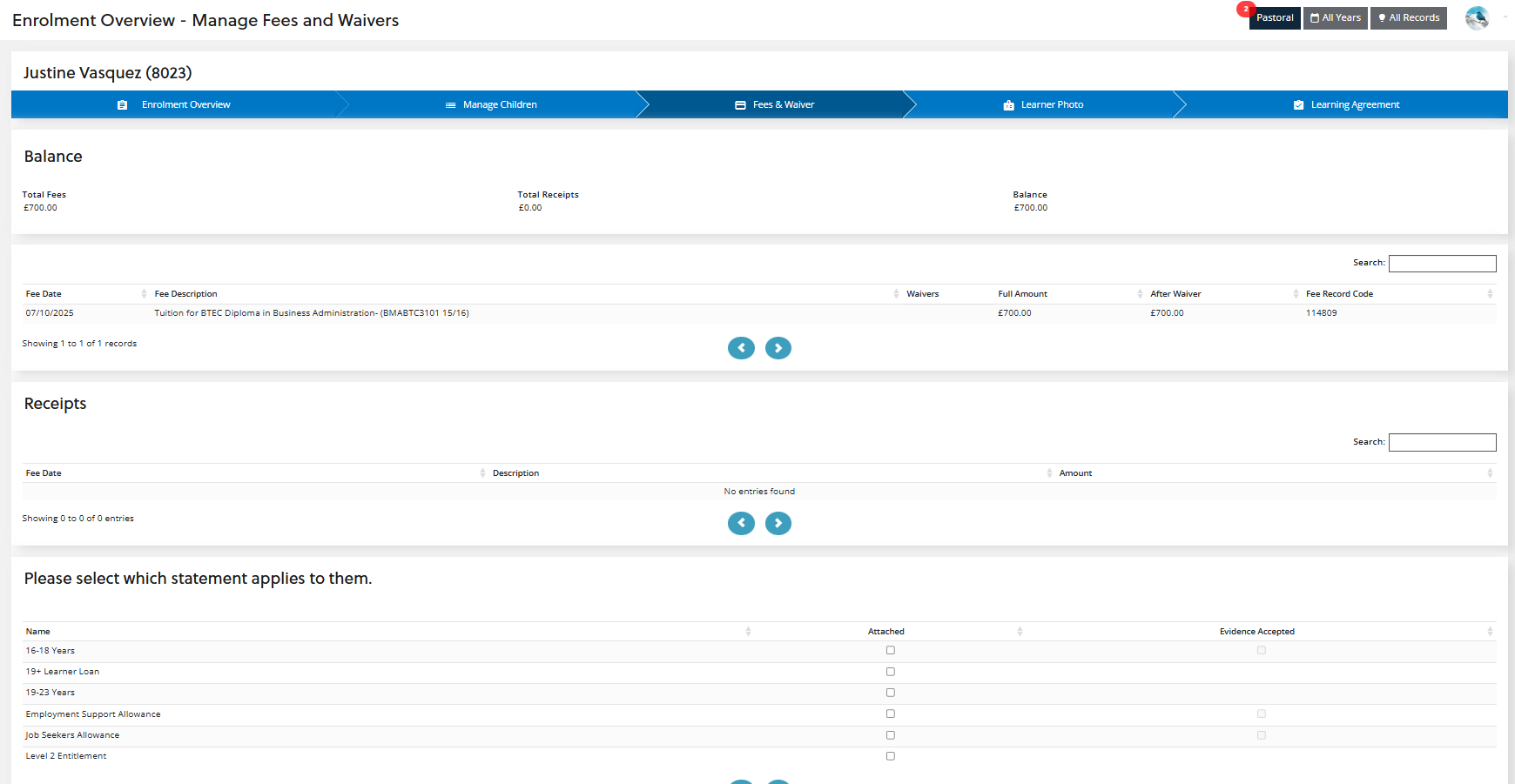Click next page arrow in Receipts
The width and height of the screenshot is (1515, 784).
[x=778, y=523]
